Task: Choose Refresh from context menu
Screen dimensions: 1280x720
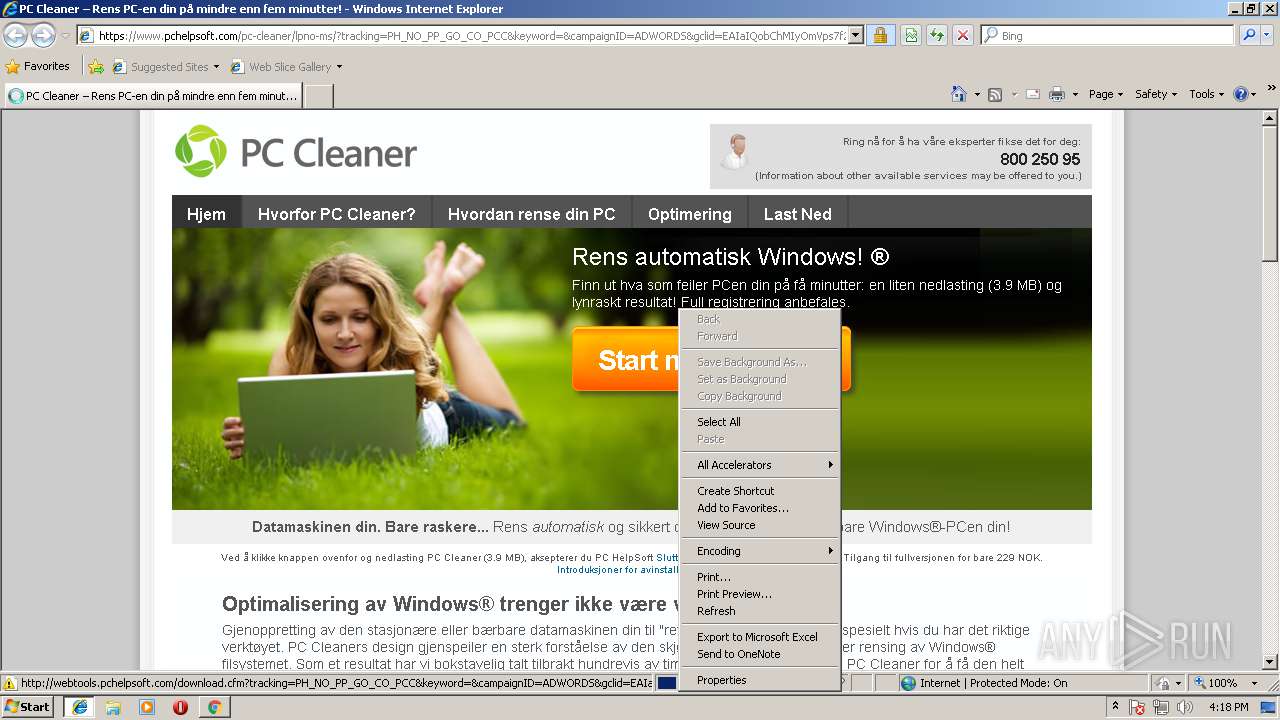Action: (760, 611)
